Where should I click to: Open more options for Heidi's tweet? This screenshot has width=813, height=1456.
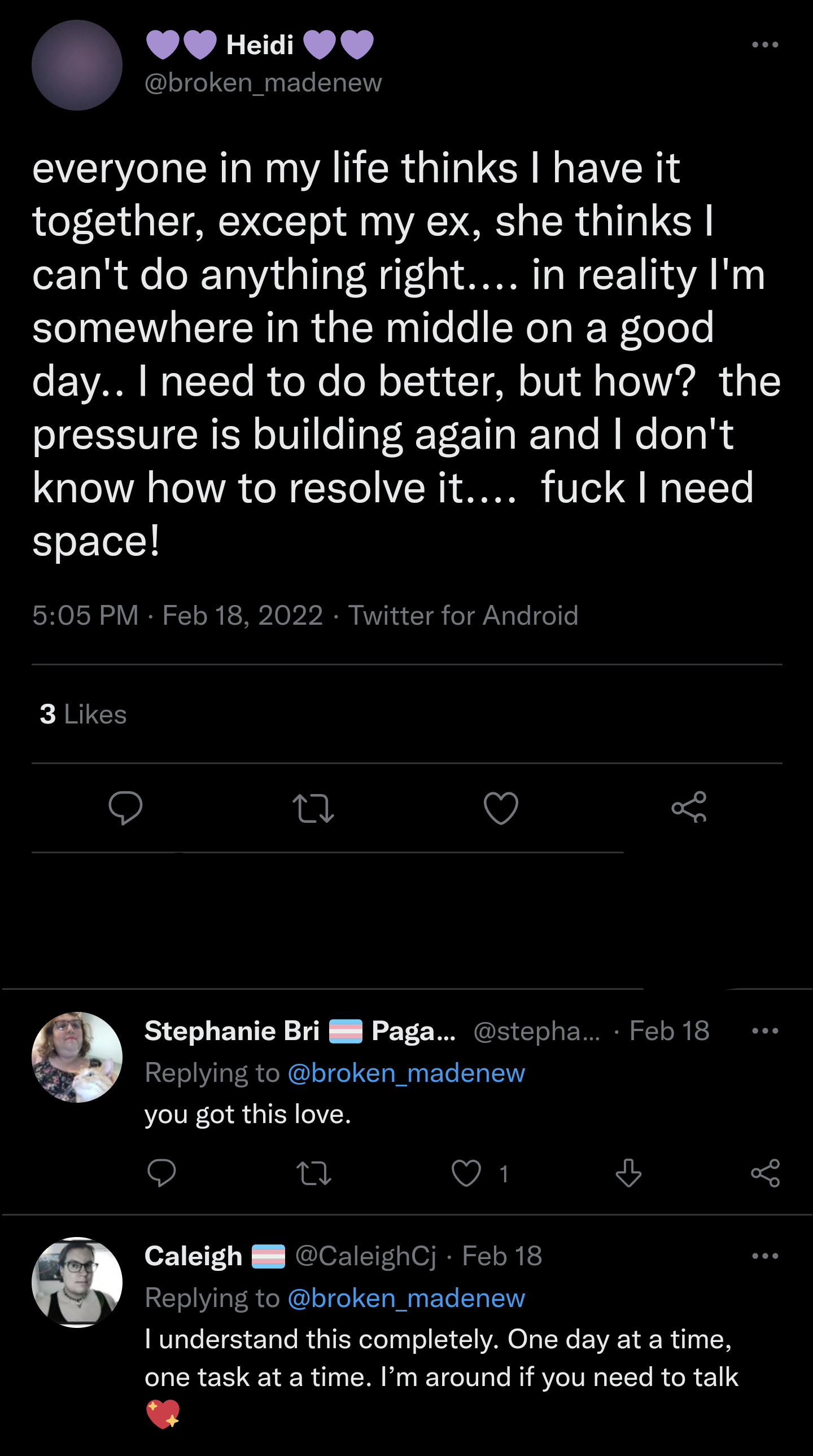tap(765, 45)
